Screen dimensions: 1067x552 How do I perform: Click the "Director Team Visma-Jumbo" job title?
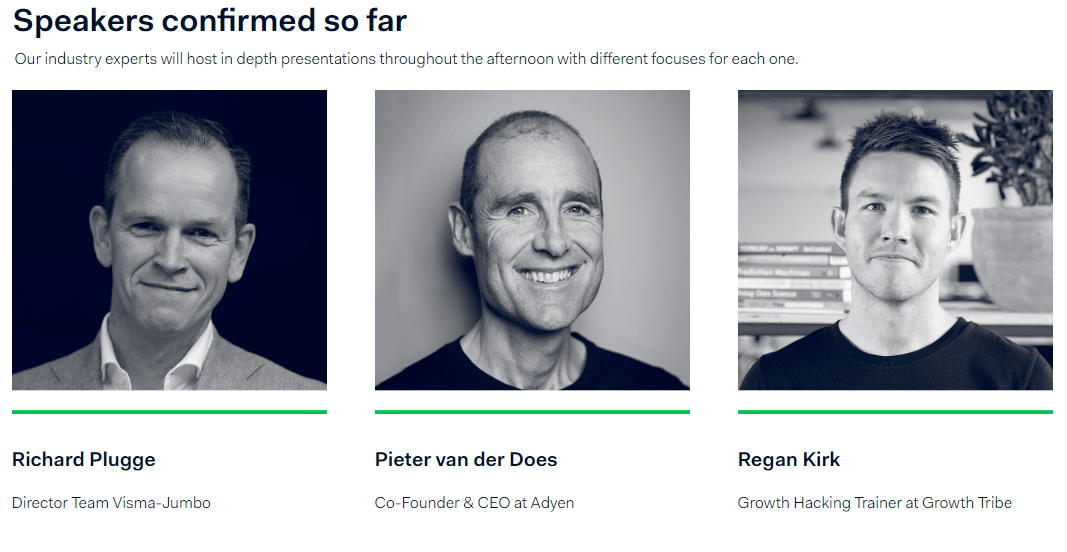pos(111,503)
